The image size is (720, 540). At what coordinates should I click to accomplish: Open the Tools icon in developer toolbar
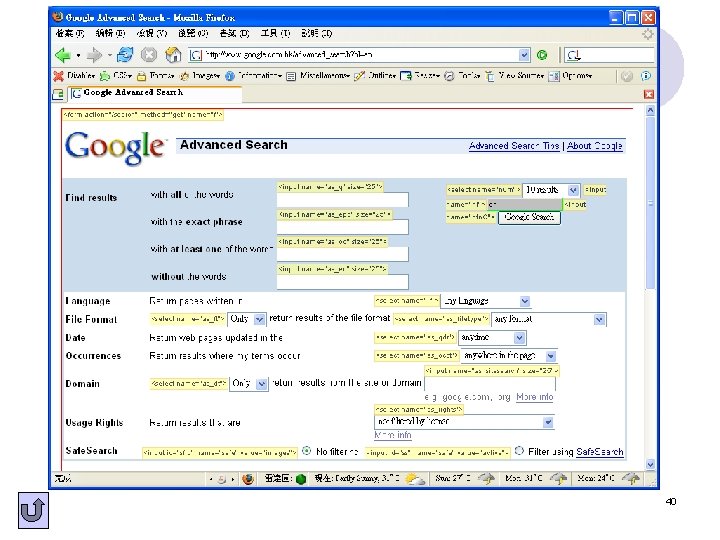click(x=450, y=76)
